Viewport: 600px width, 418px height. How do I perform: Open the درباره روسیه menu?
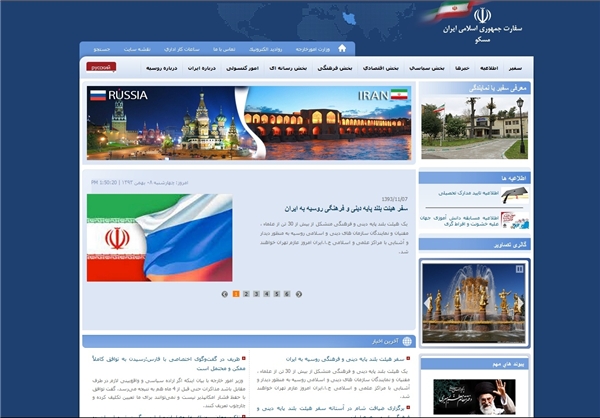[x=161, y=68]
